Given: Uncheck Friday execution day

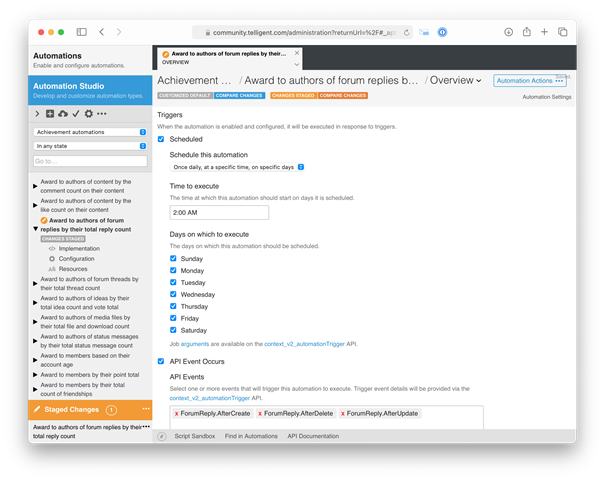Looking at the screenshot, I should point(173,318).
